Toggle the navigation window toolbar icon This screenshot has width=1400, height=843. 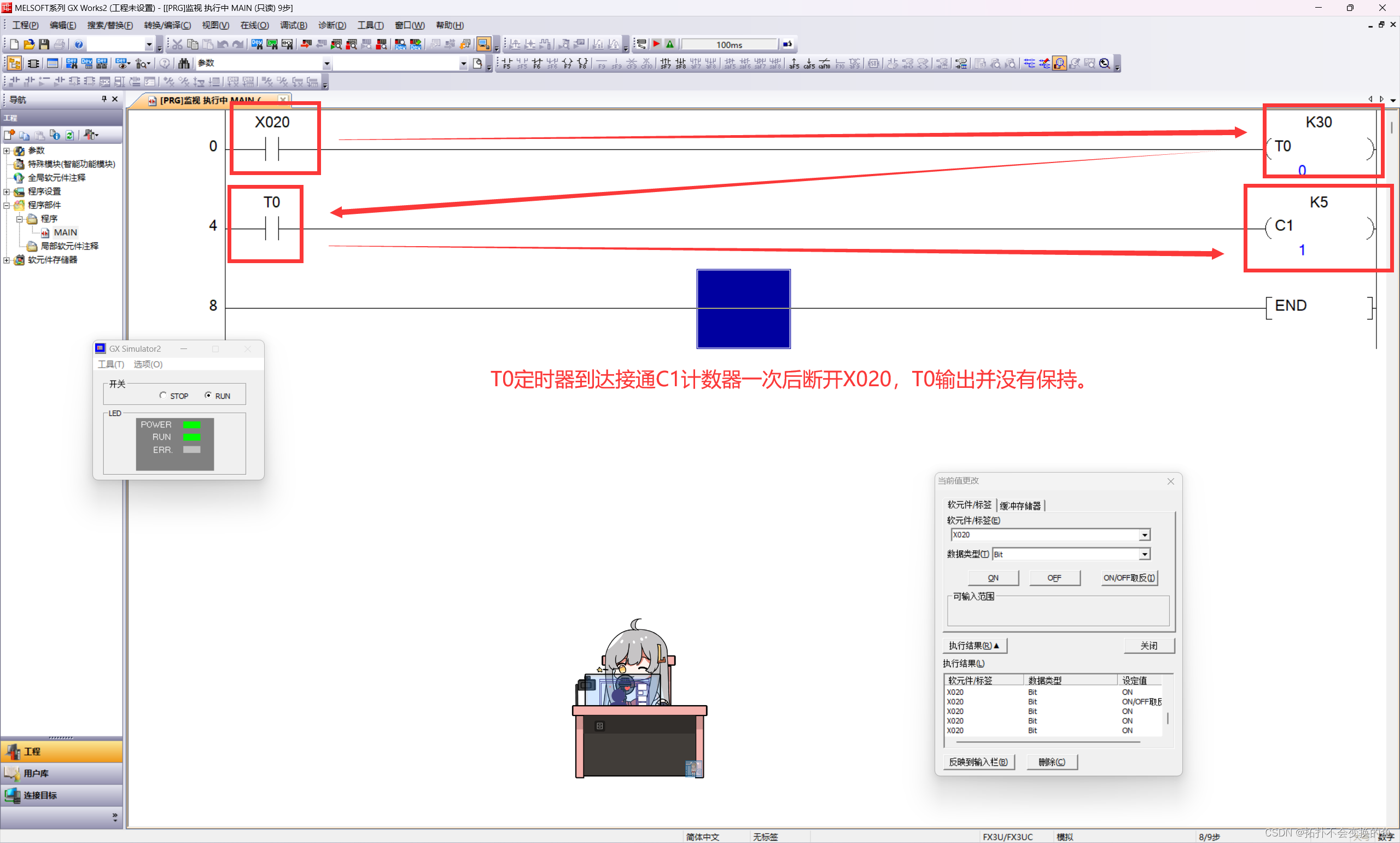[14, 63]
